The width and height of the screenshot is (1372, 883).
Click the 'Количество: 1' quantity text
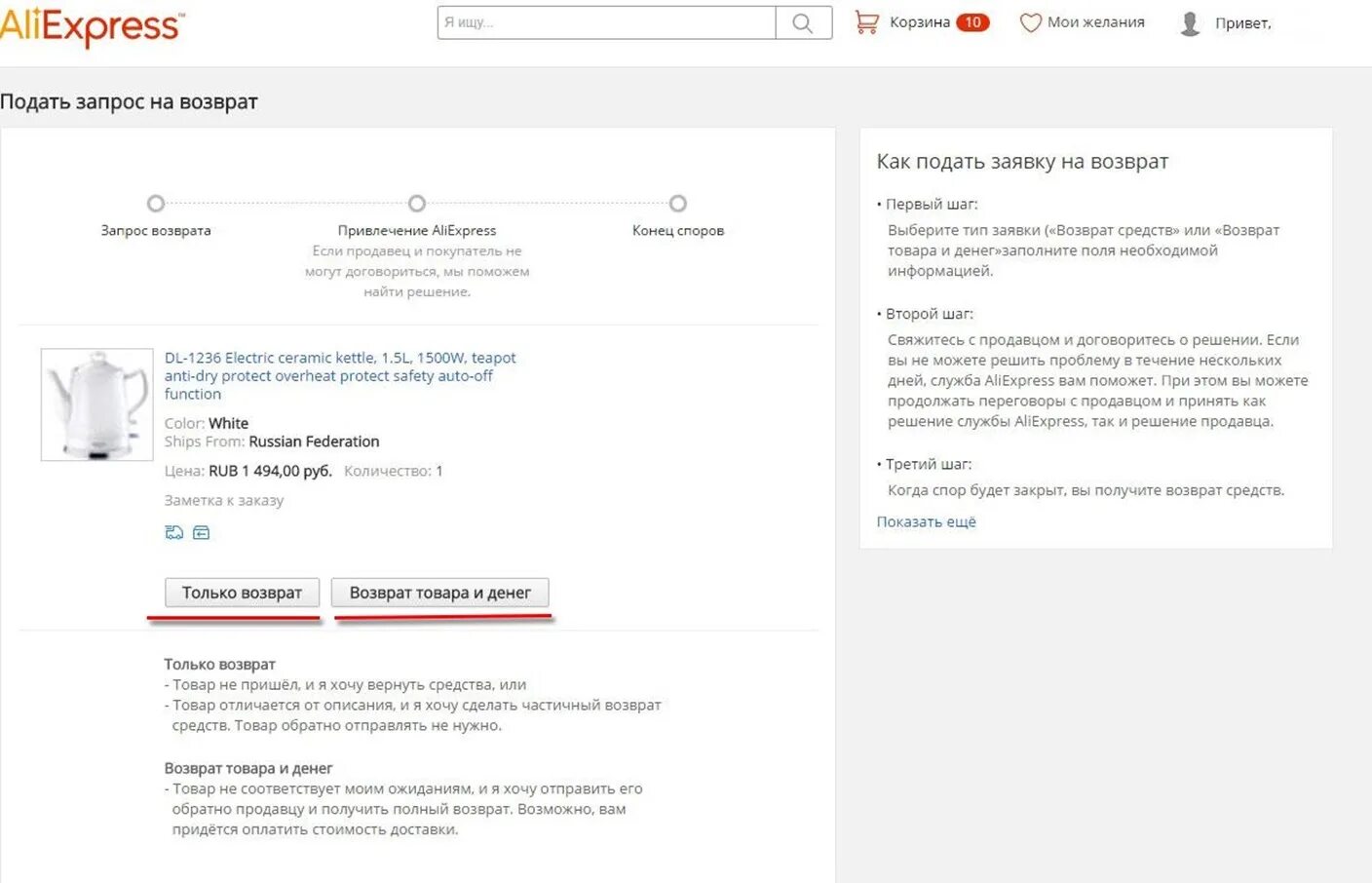tap(394, 471)
